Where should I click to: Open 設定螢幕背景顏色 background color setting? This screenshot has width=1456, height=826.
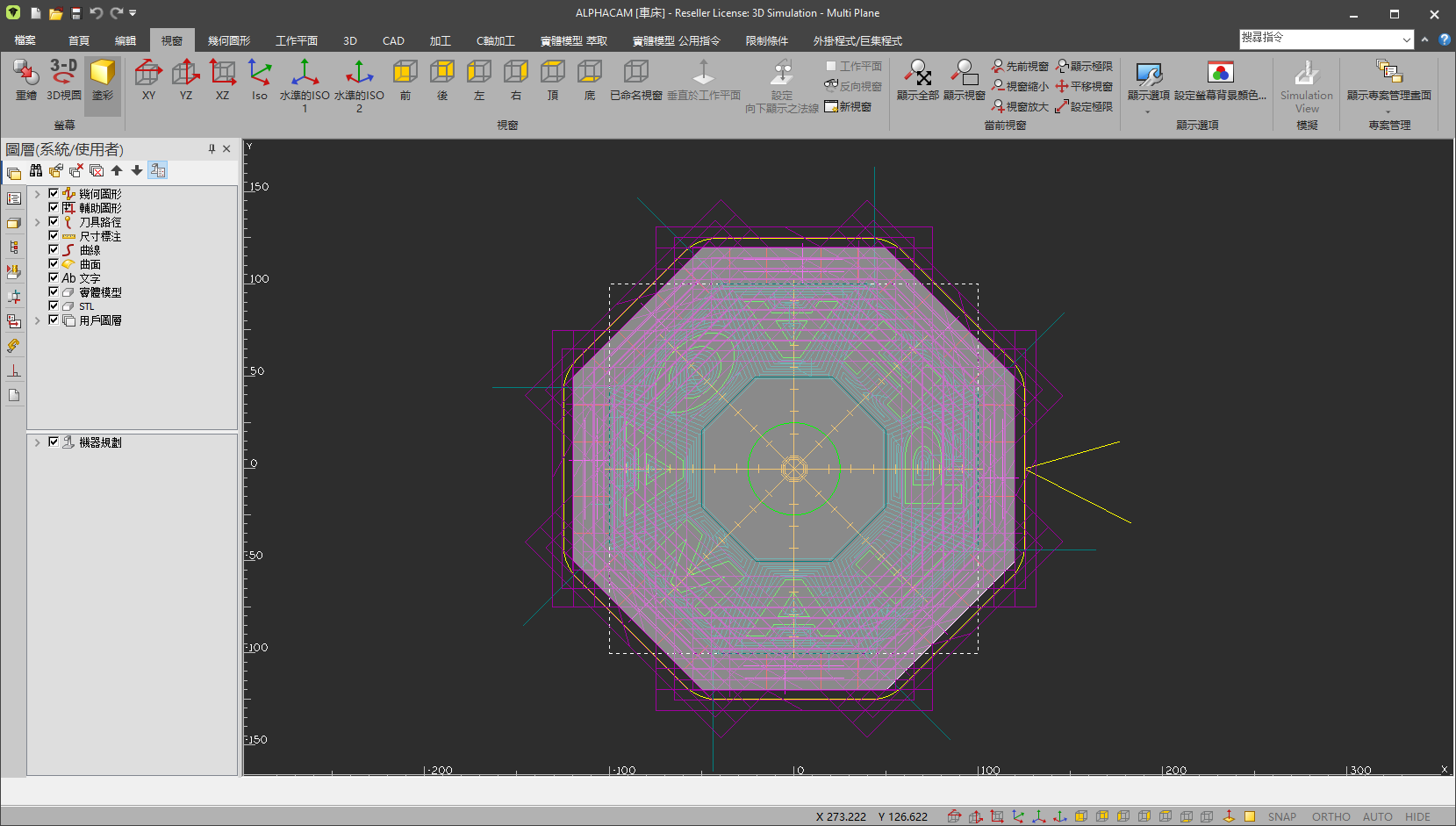pyautogui.click(x=1220, y=80)
